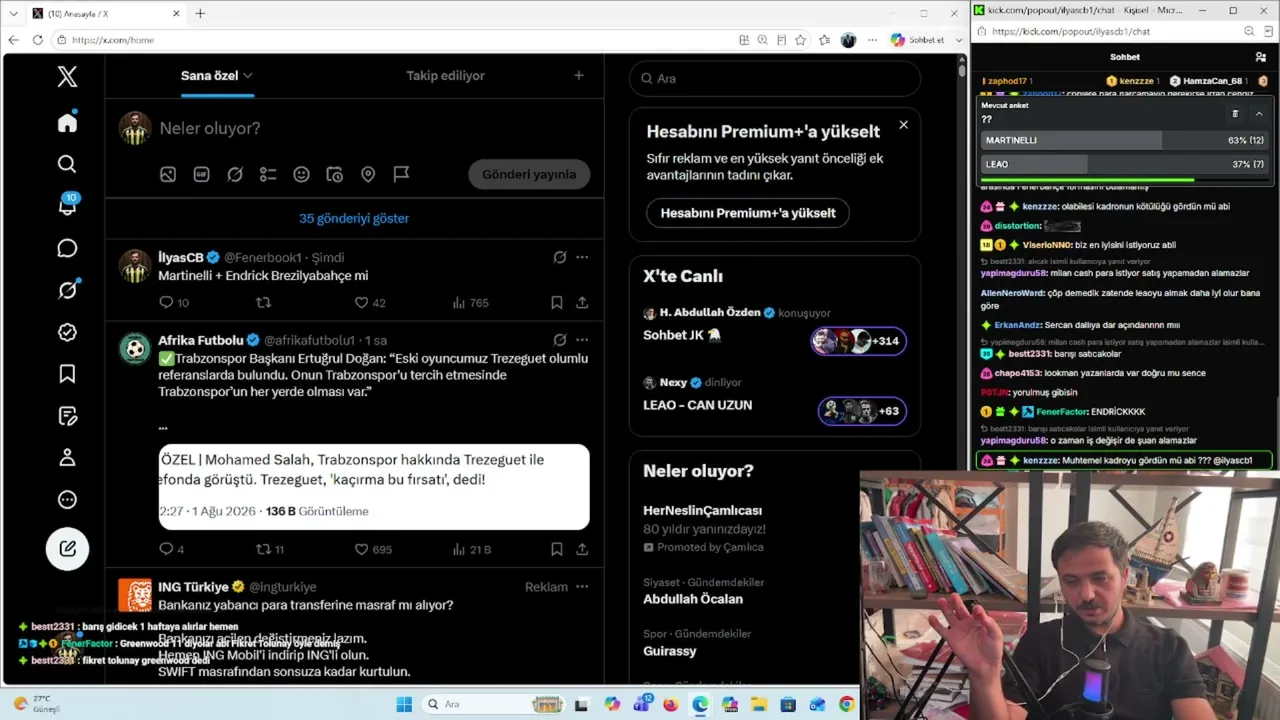Show the 35 new posts

(x=354, y=218)
